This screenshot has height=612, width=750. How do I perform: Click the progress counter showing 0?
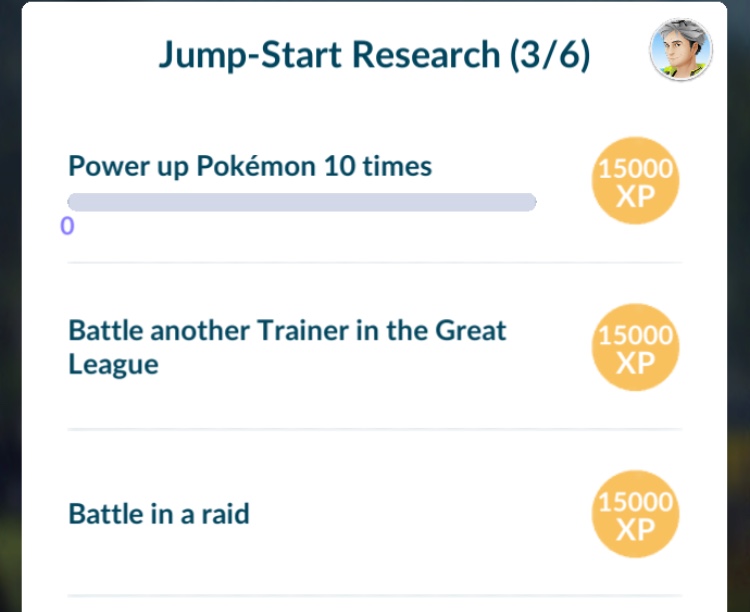[67, 226]
